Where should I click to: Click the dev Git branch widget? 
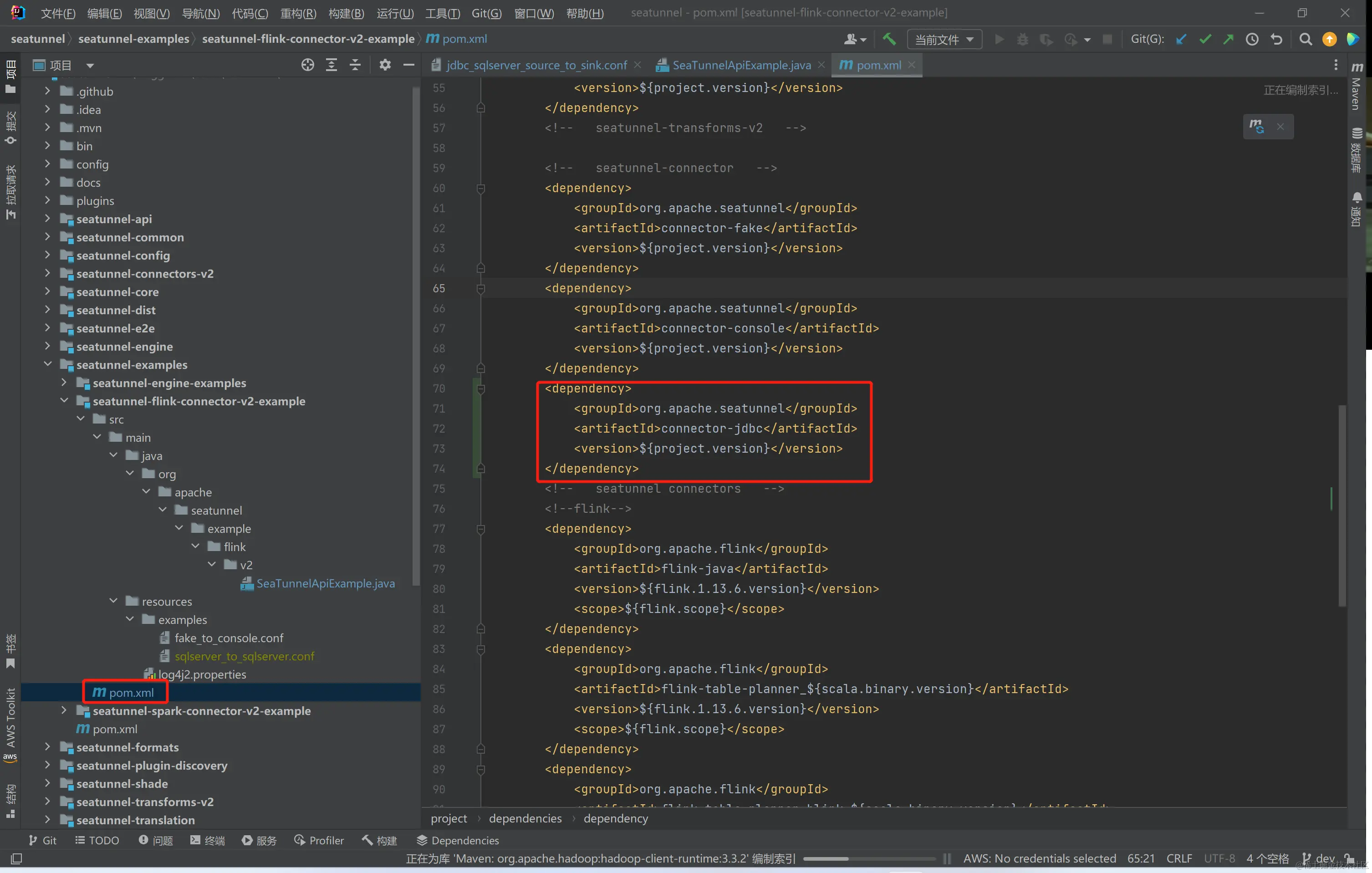click(1317, 858)
